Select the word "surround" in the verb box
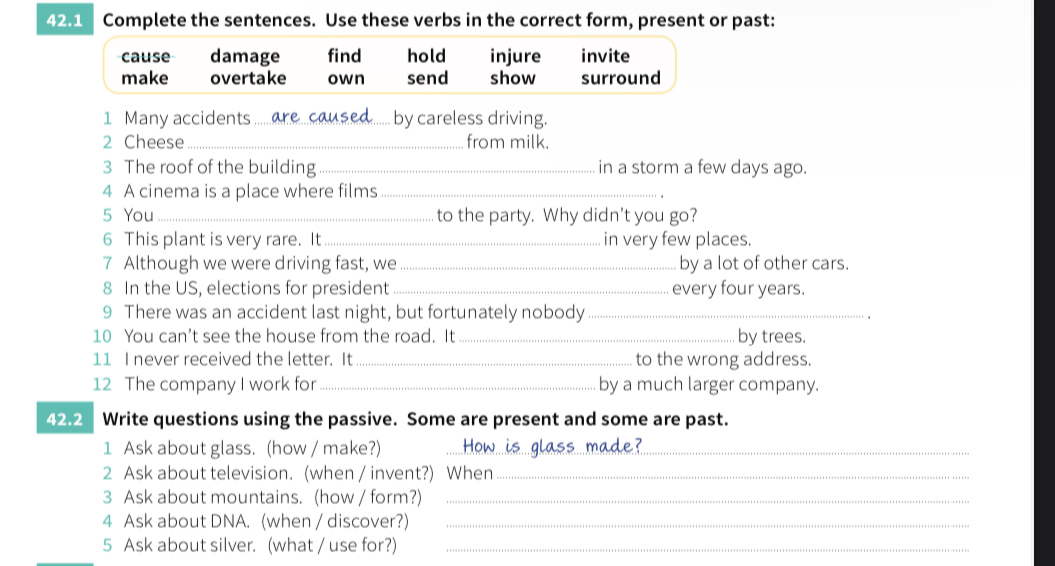The height and width of the screenshot is (566, 1055). point(621,78)
